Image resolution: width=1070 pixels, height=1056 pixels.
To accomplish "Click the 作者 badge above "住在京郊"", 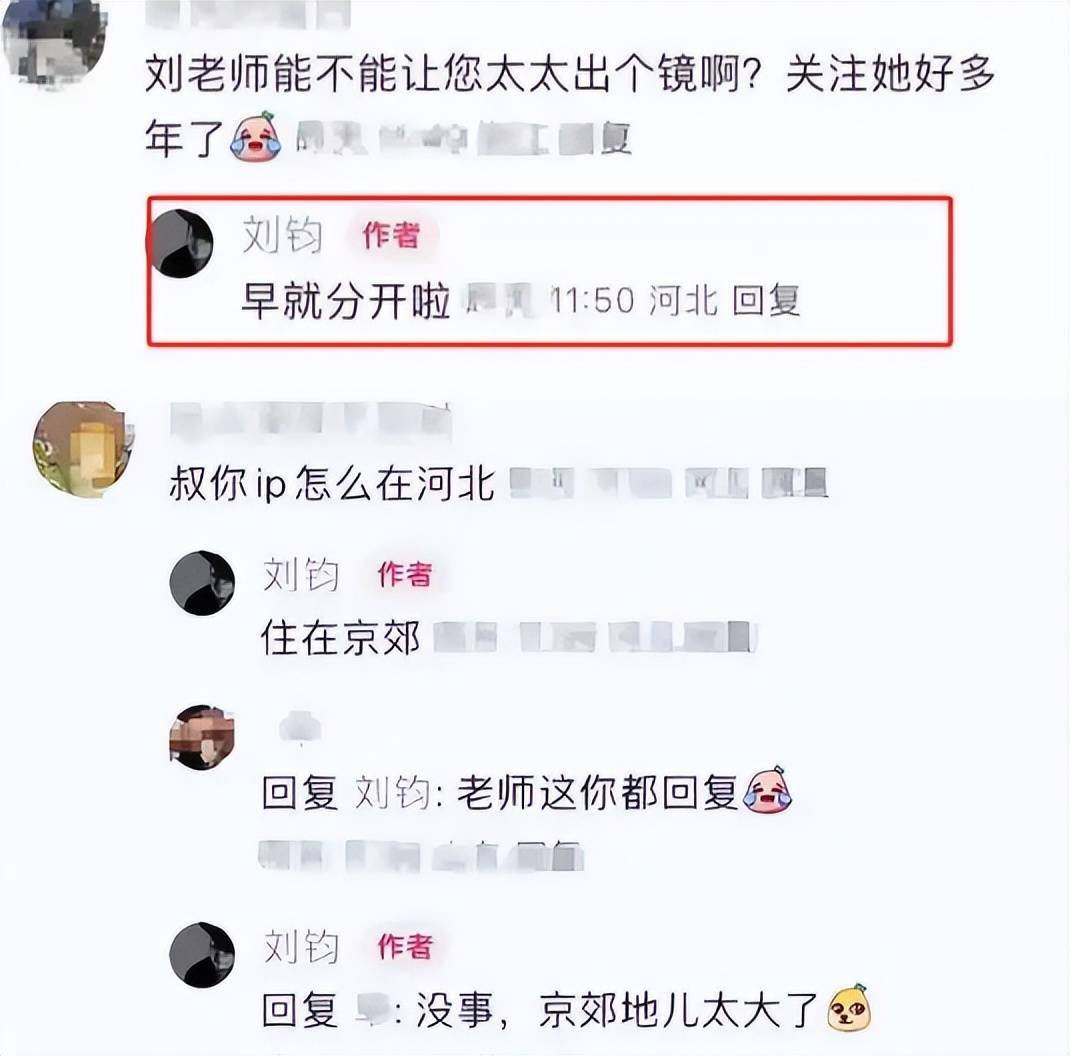I will click(405, 574).
